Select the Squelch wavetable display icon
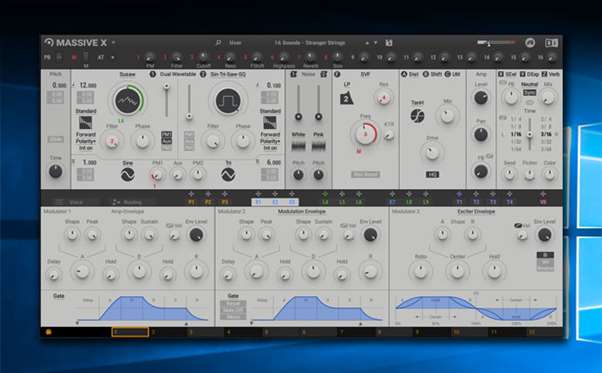Image resolution: width=602 pixels, height=373 pixels. pos(127,101)
